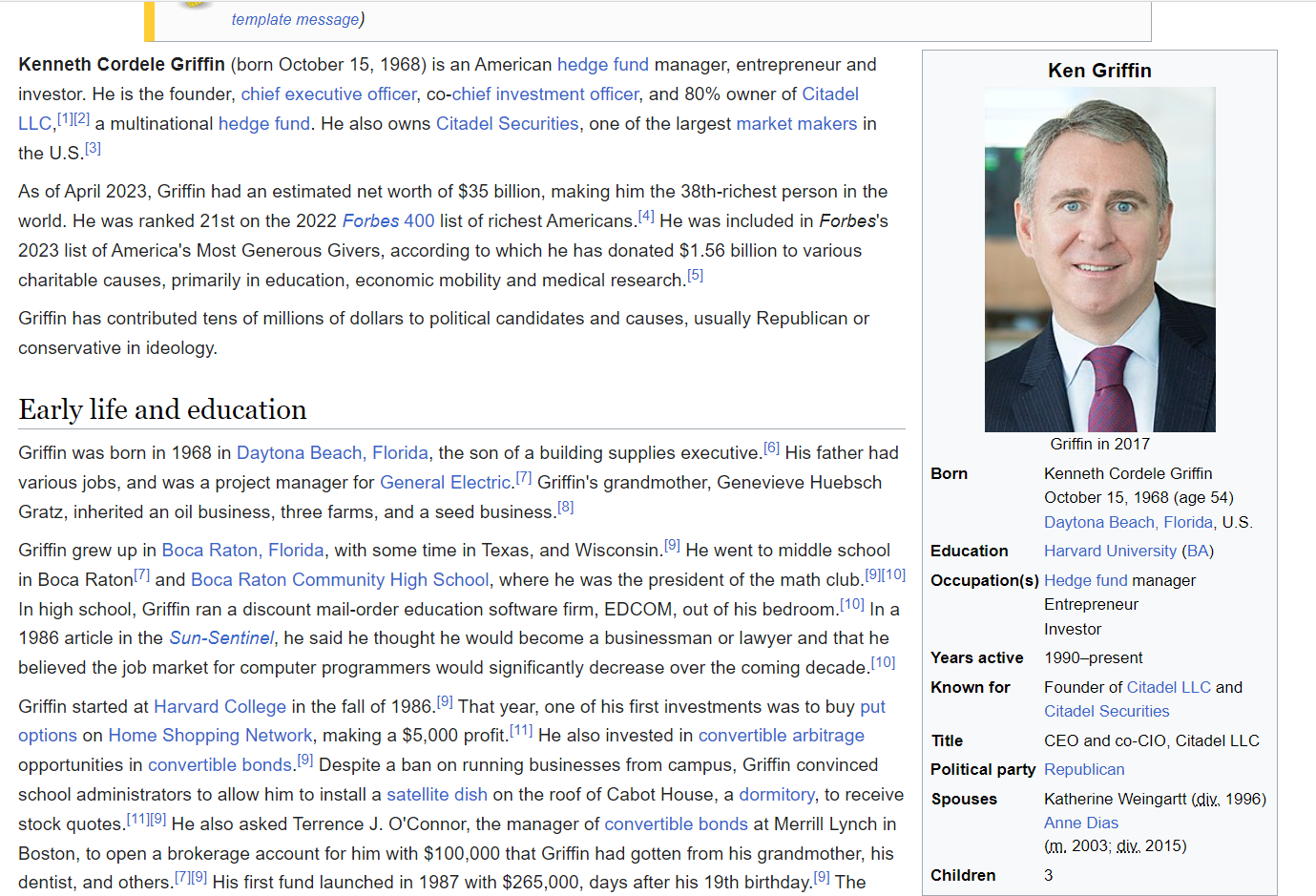
Task: Open the 'Home Shopping Network' link
Action: [210, 736]
